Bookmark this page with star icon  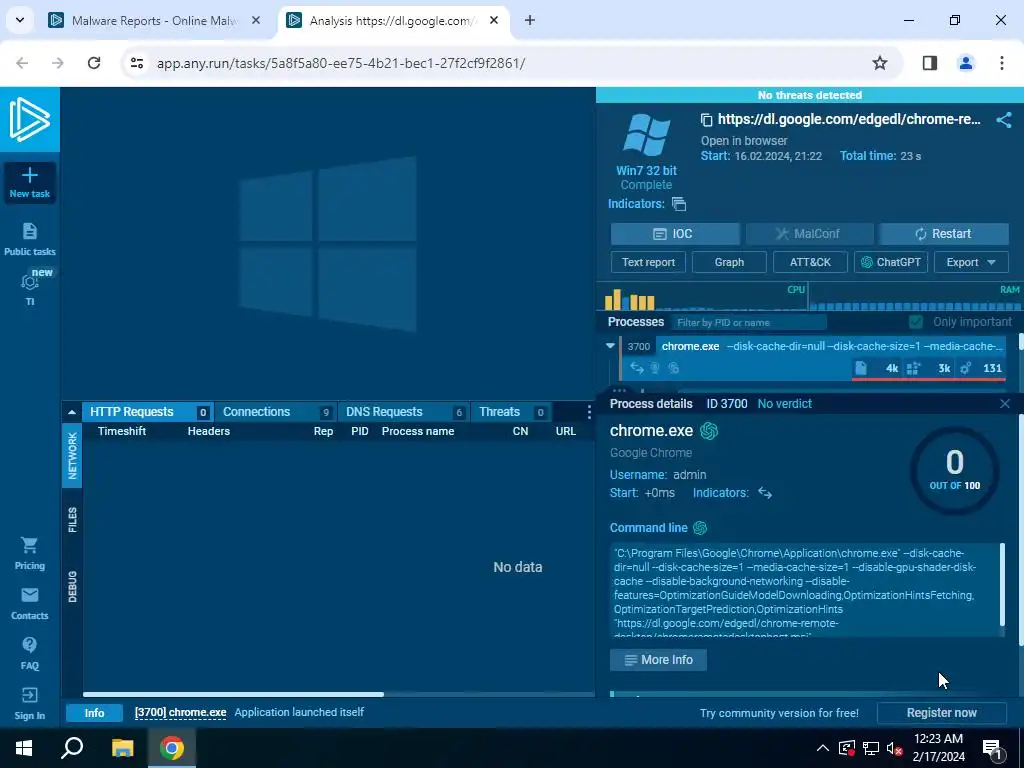[x=880, y=63]
